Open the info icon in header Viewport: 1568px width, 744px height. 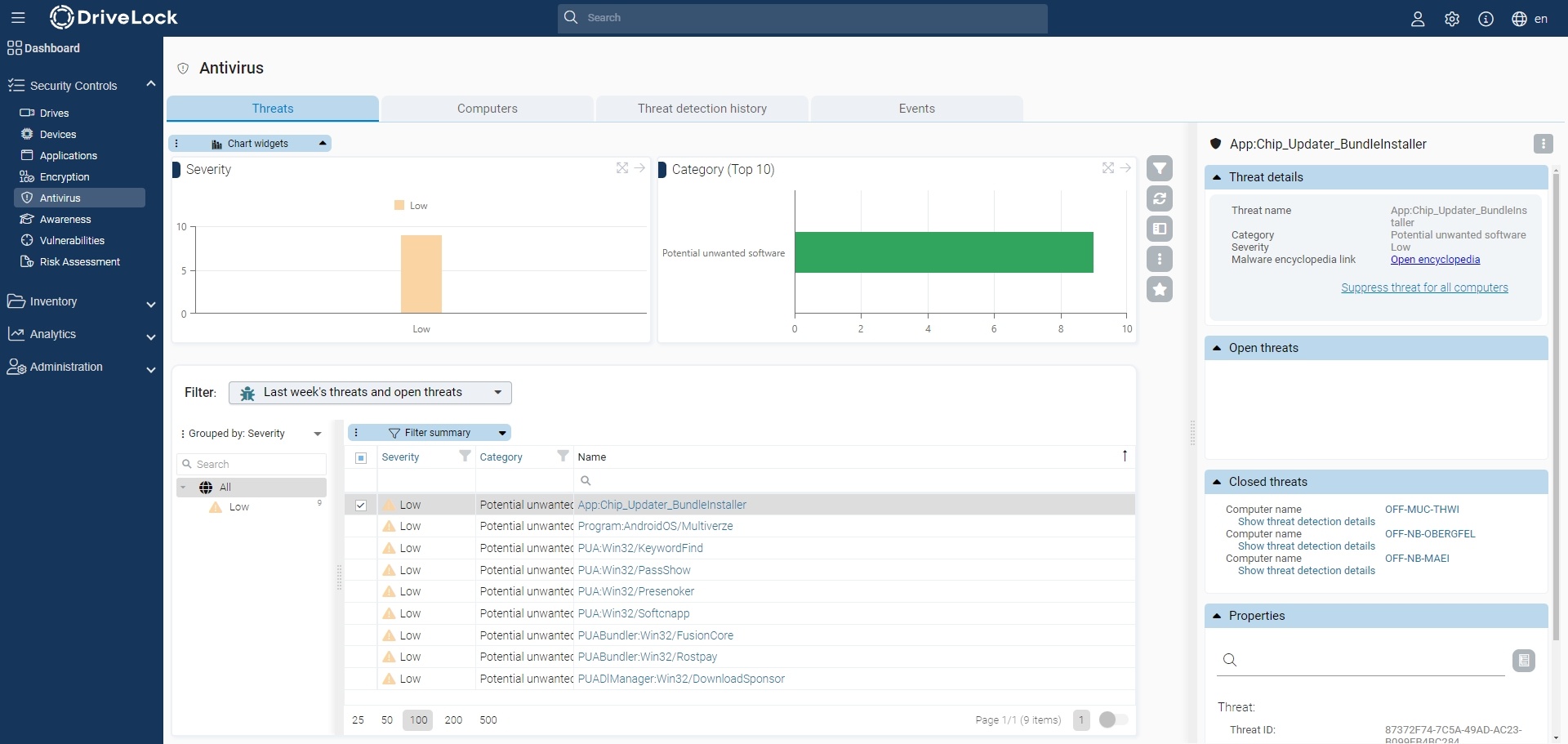tap(1486, 19)
